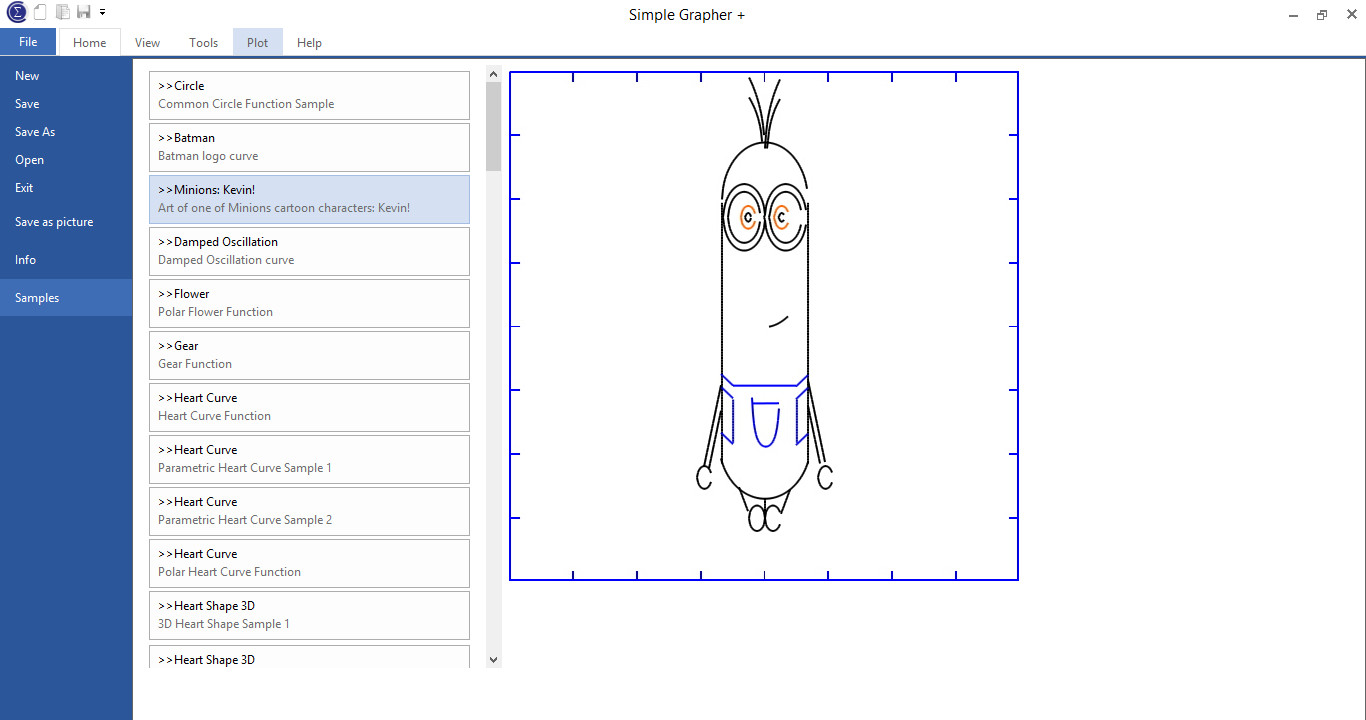Load the Polar Heart Curve Function sample
This screenshot has height=720, width=1366.
point(309,563)
